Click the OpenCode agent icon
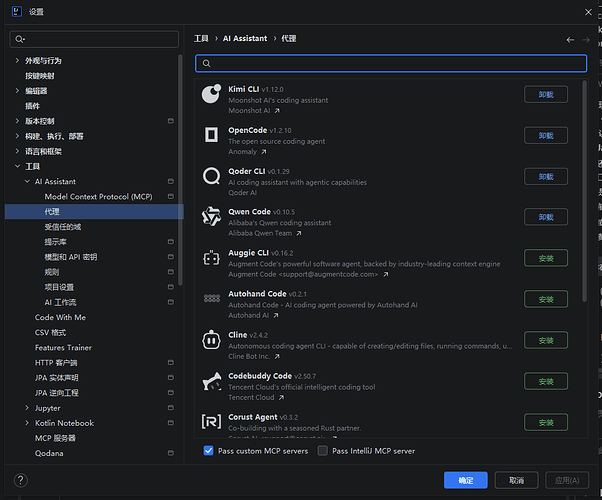Viewport: 602px width, 500px height. click(212, 135)
